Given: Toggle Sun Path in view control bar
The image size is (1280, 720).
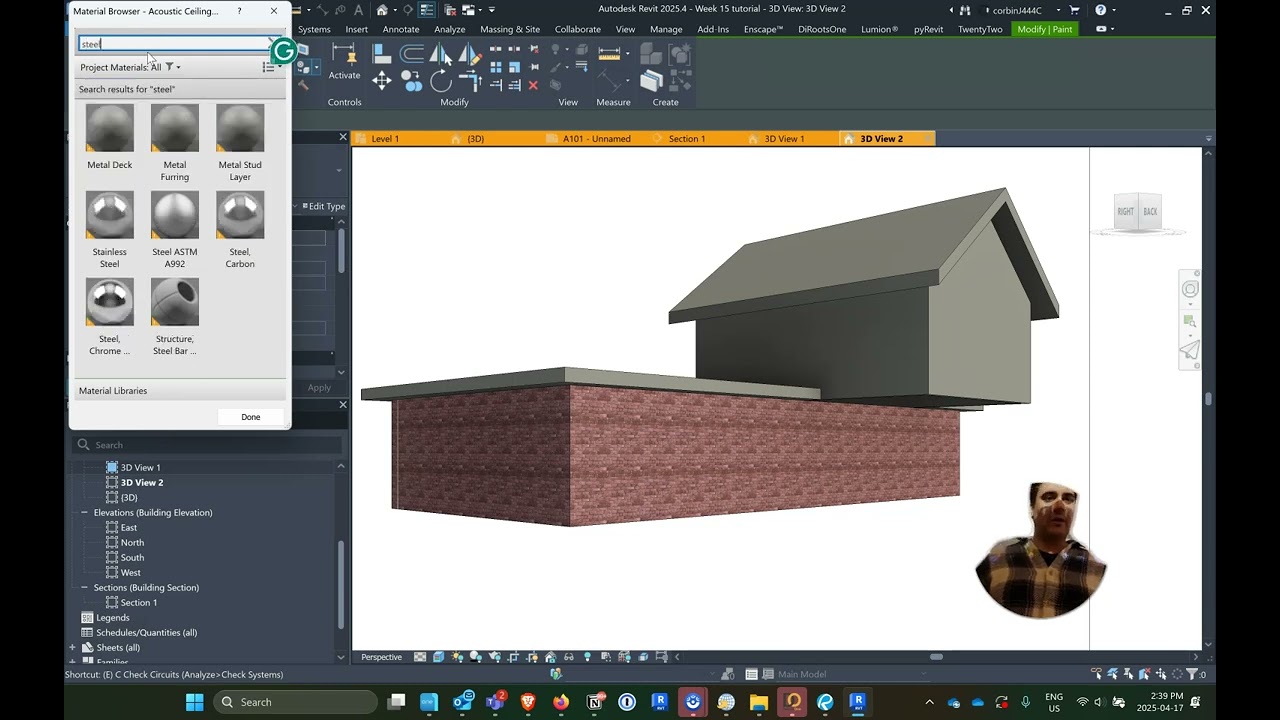Looking at the screenshot, I should point(457,657).
